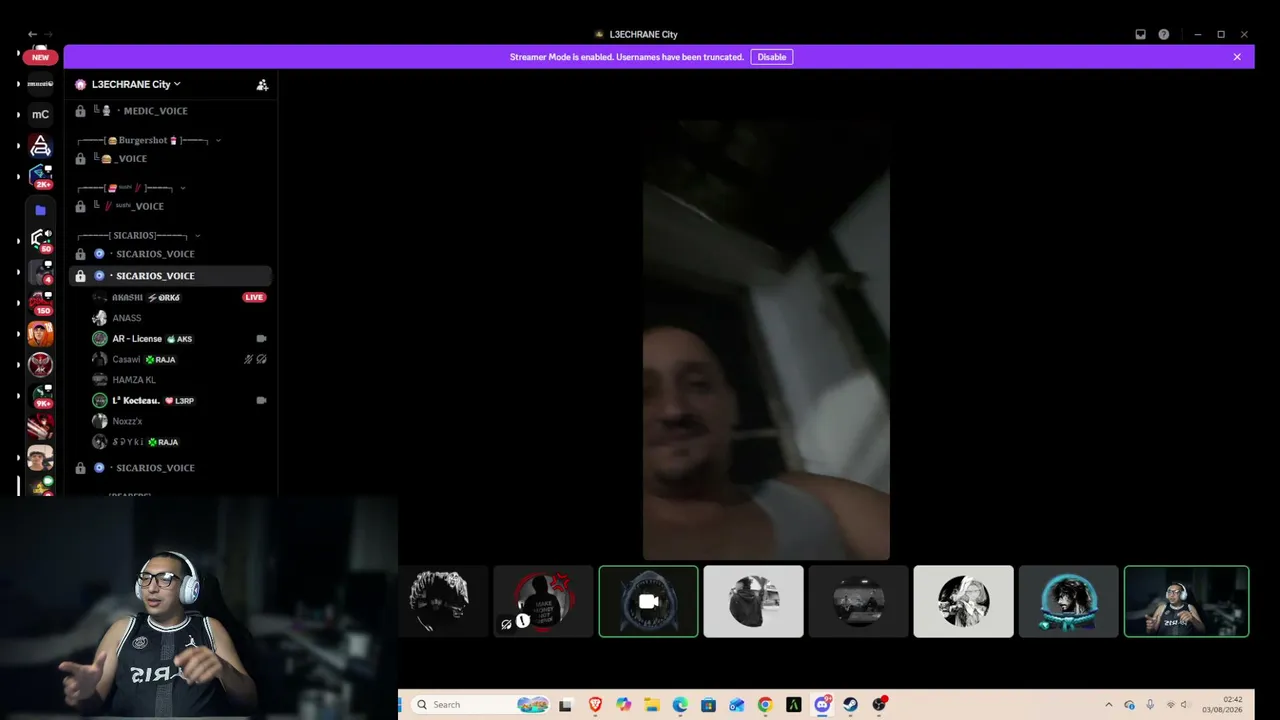This screenshot has height=720, width=1280.
Task: Collapse the sushi channel category
Action: click(182, 188)
